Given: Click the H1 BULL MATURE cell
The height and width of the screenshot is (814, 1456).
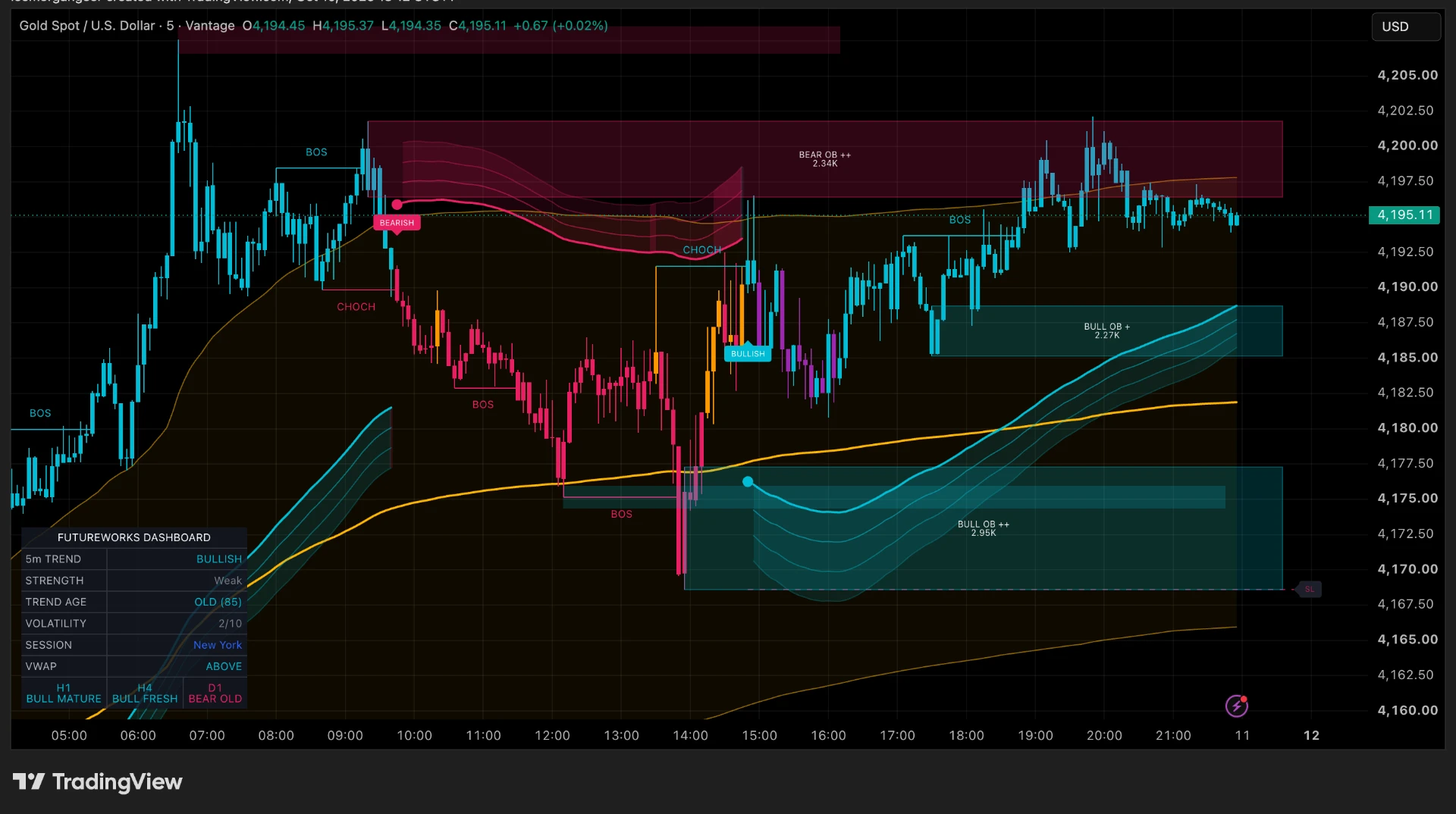Looking at the screenshot, I should pos(64,693).
